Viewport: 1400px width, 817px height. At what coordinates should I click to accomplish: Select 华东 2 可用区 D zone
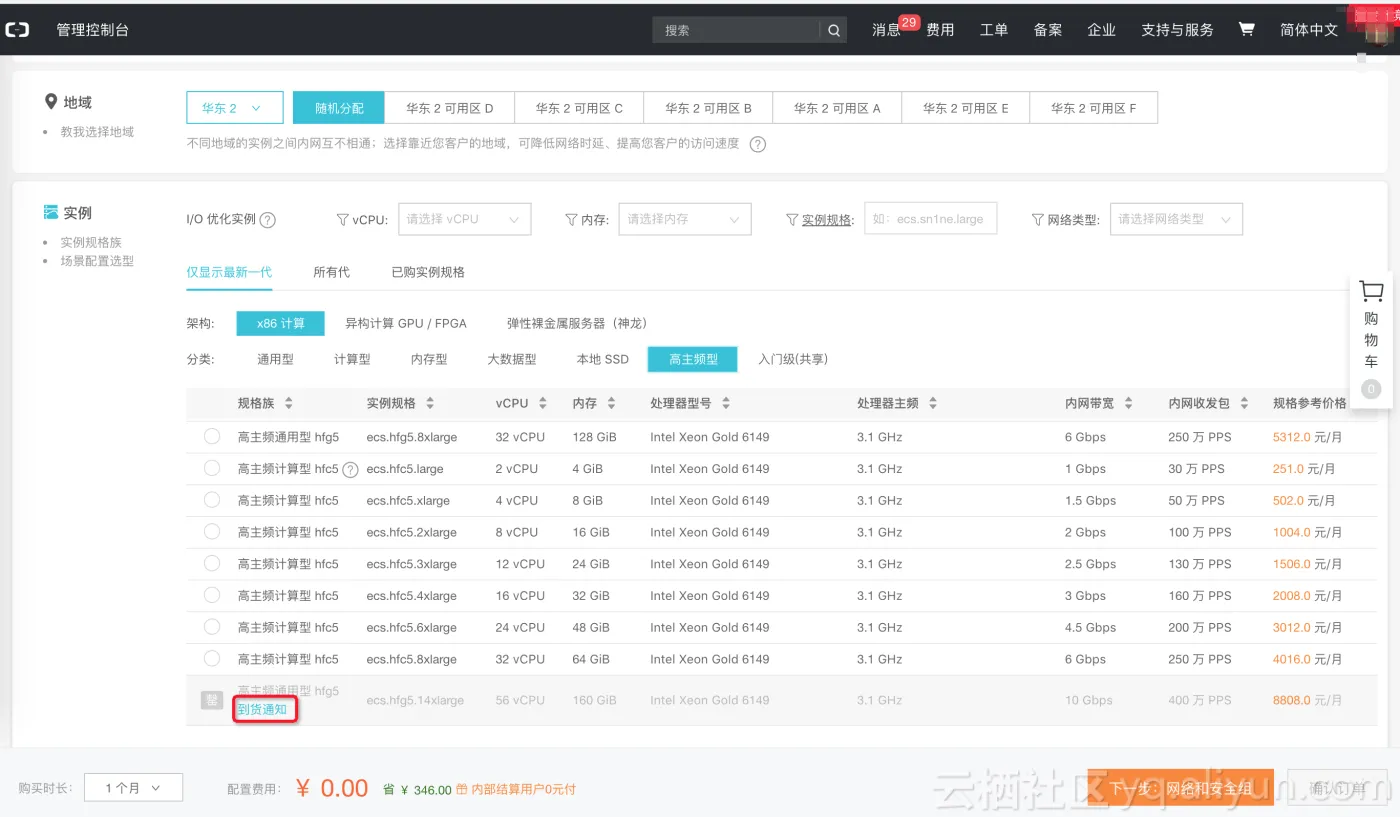tap(450, 108)
